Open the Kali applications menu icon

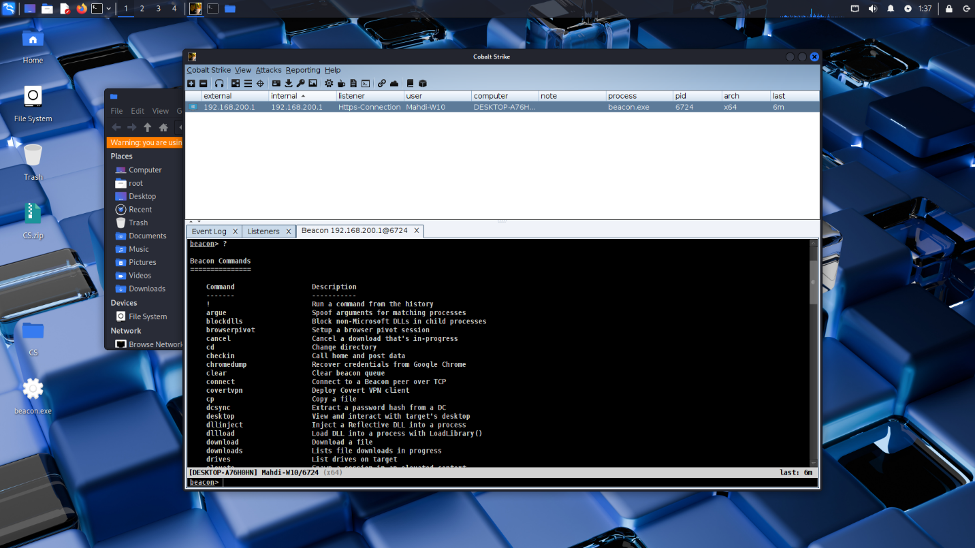[x=8, y=9]
